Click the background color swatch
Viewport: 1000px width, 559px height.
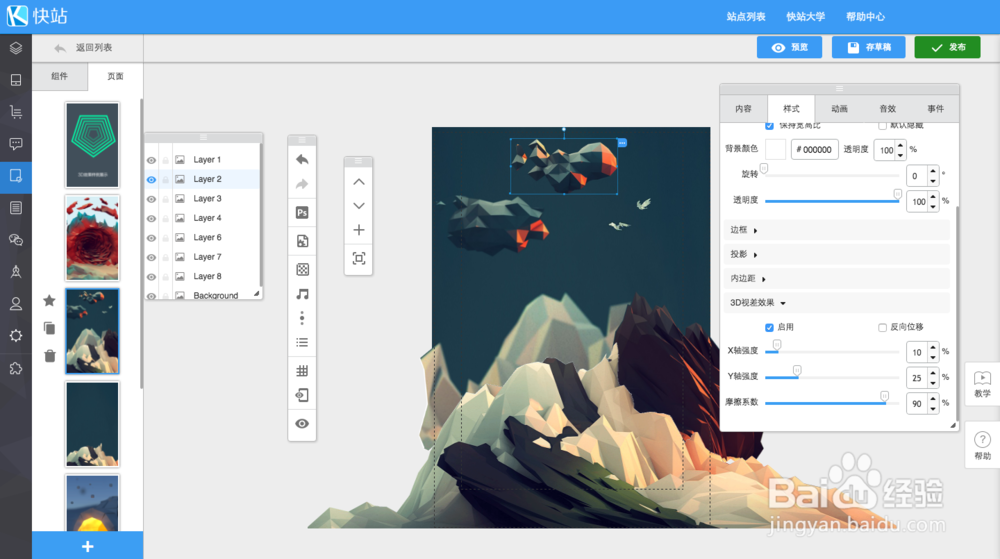coord(775,149)
